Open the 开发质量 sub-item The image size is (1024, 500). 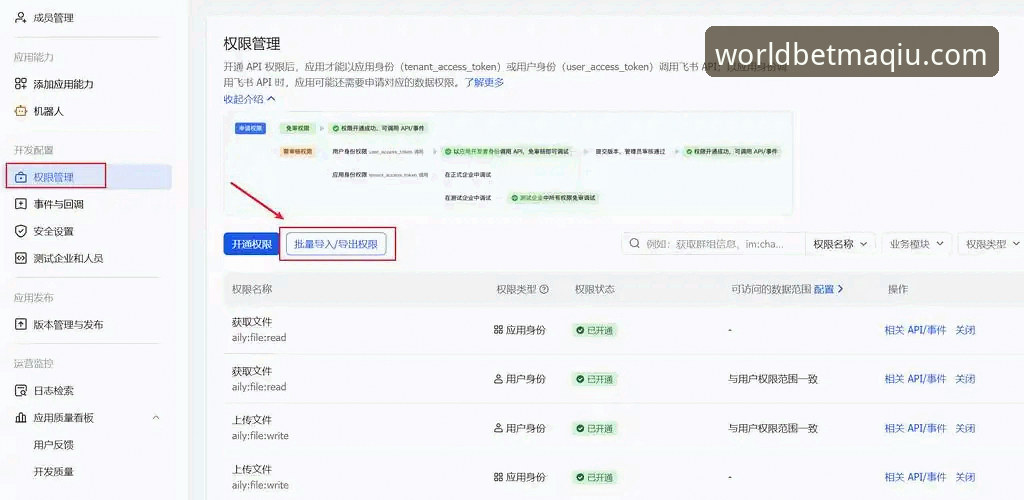[x=54, y=471]
